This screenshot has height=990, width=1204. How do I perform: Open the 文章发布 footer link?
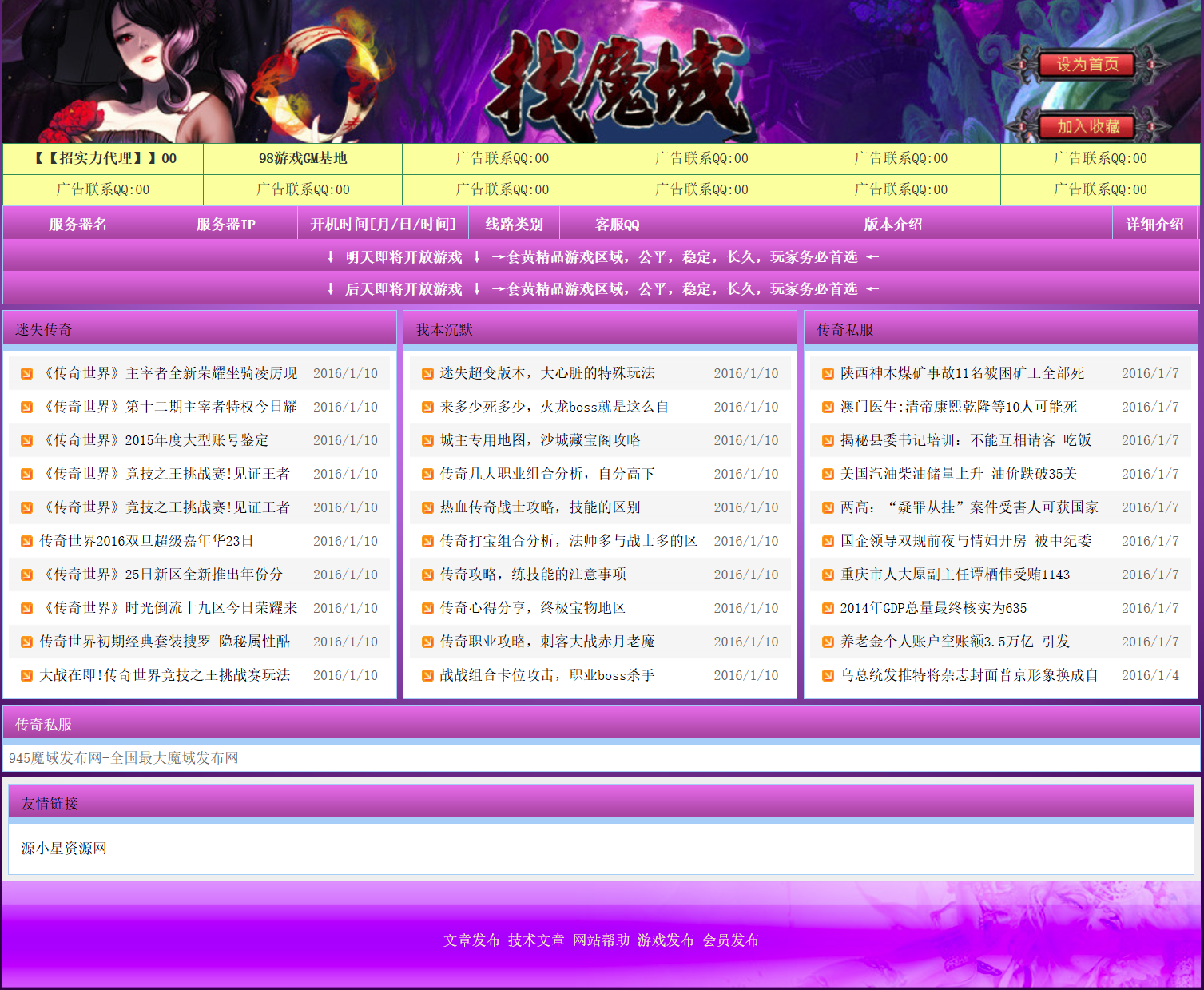471,941
